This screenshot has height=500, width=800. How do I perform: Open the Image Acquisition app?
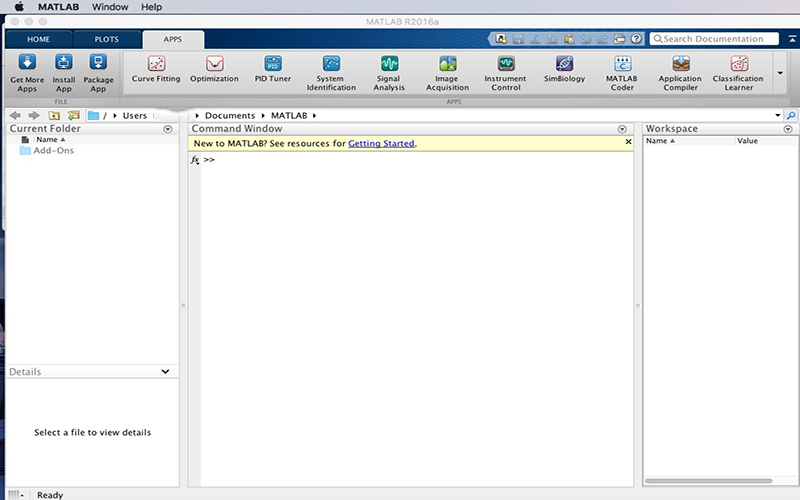[447, 73]
